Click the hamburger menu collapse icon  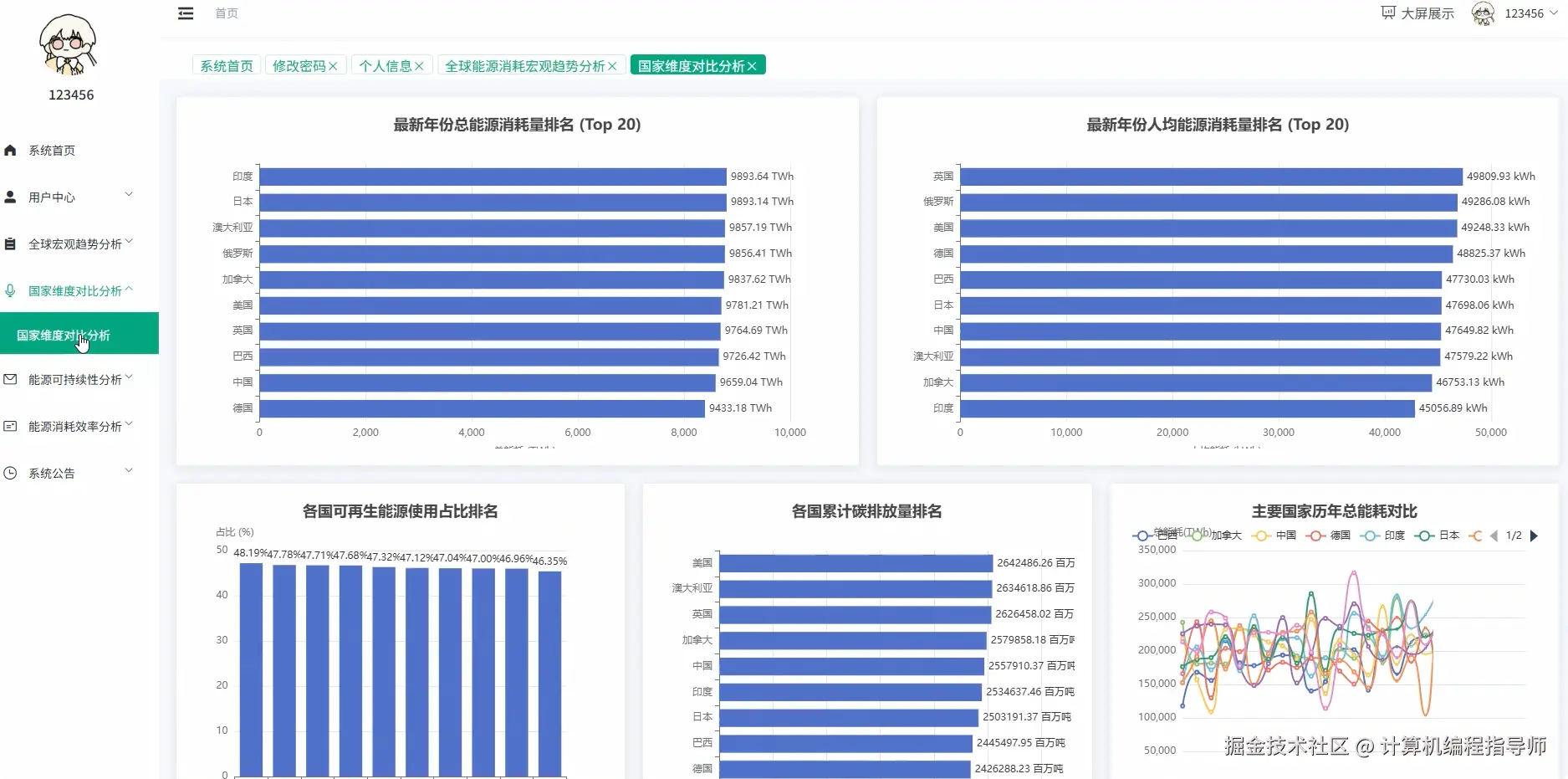coord(186,13)
